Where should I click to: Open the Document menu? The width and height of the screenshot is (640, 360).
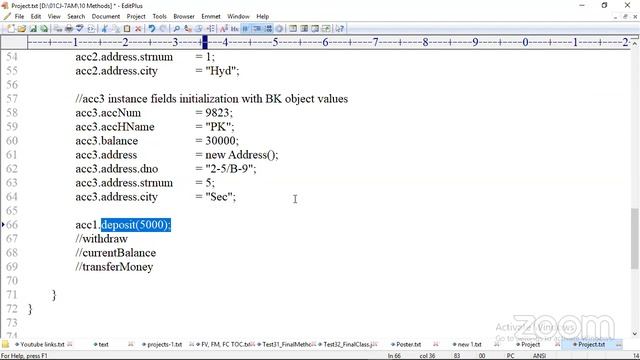point(106,16)
